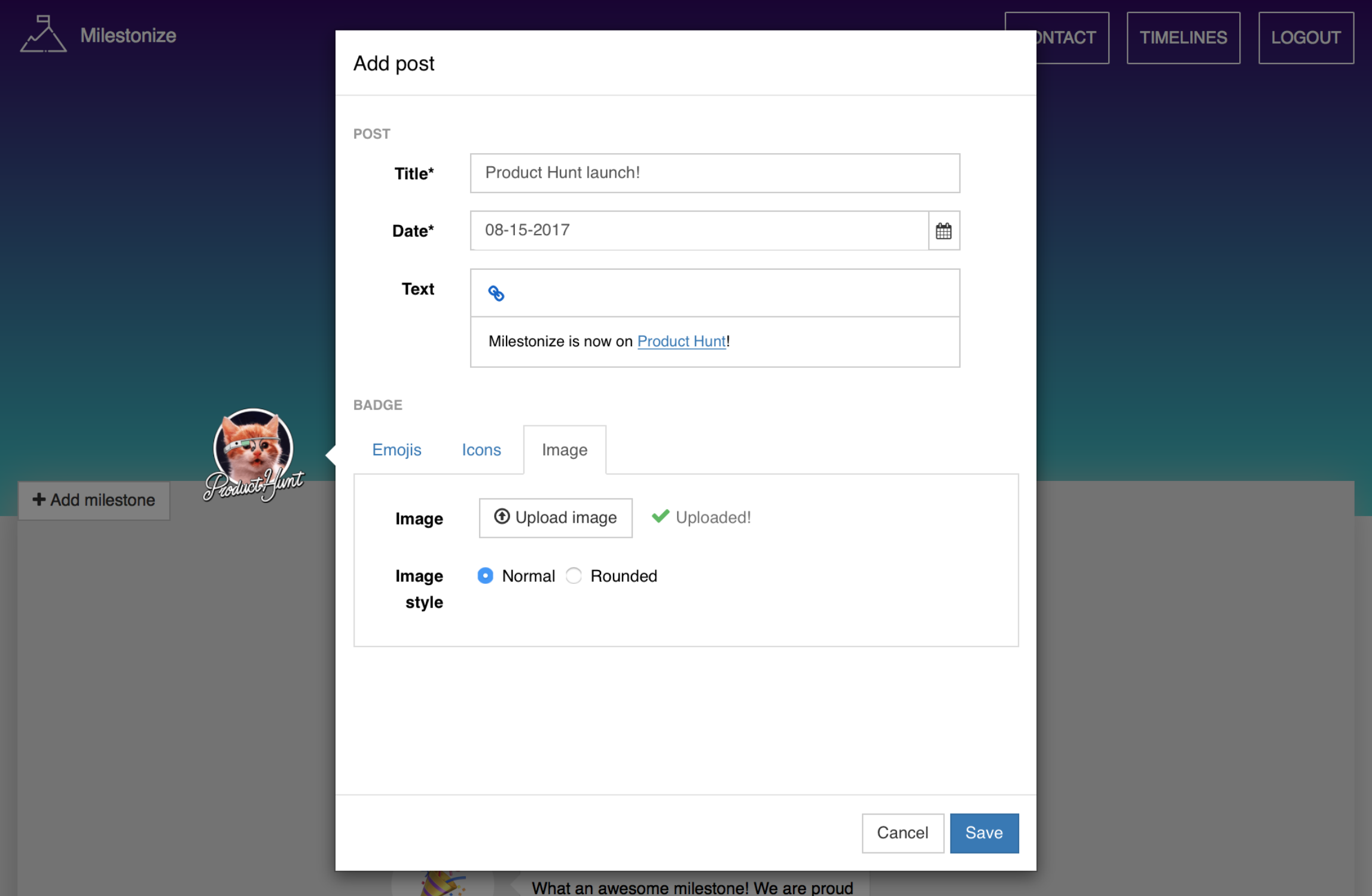Click the Milestonize mountain logo icon
1372x896 pixels.
pos(43,35)
